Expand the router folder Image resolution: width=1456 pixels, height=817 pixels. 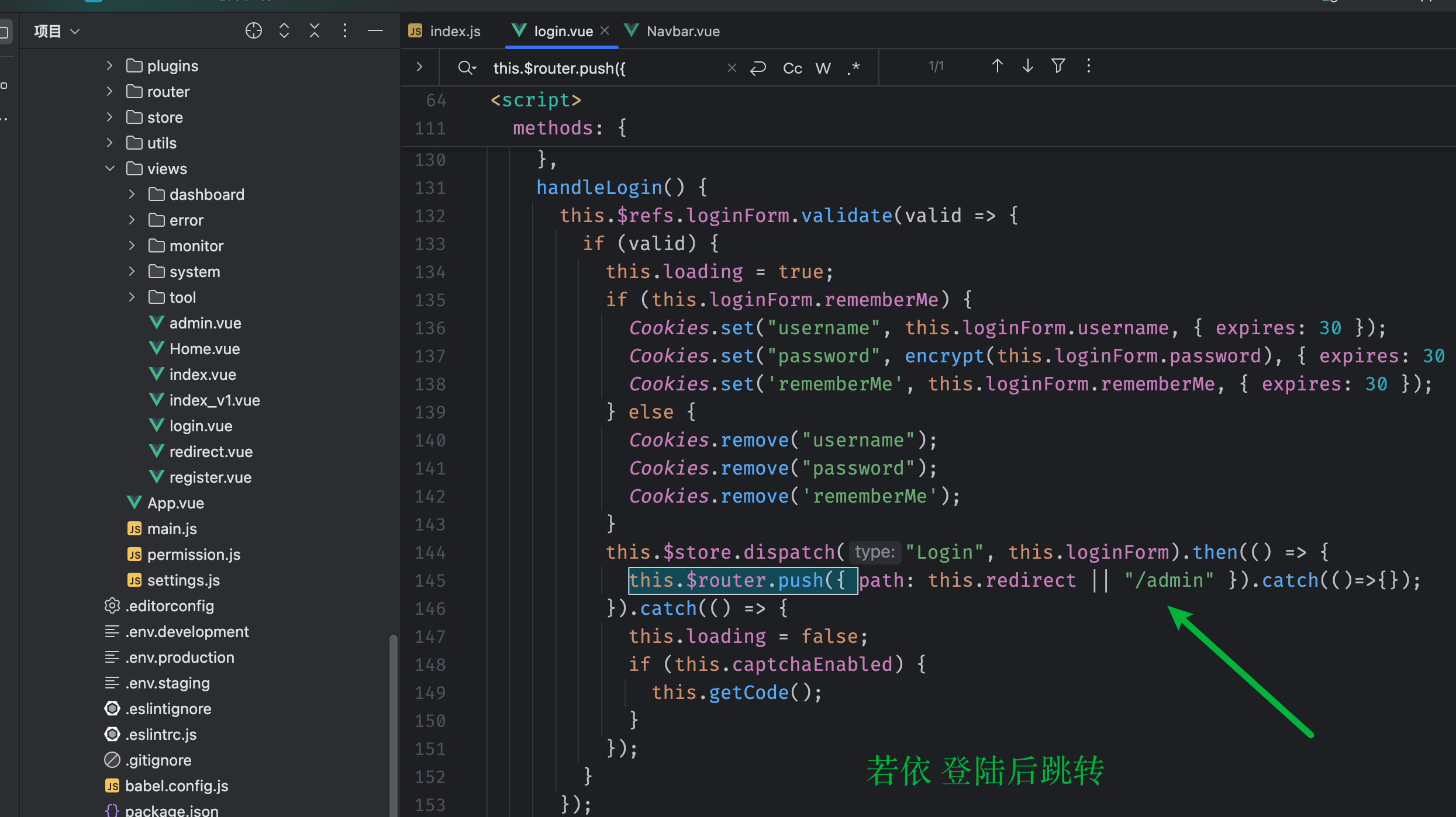coord(109,91)
